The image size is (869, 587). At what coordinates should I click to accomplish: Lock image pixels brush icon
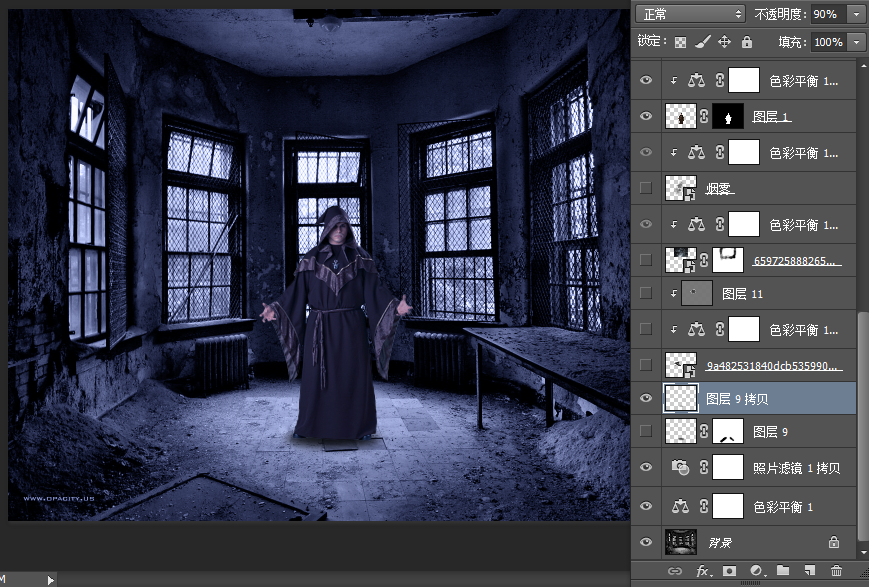point(703,42)
